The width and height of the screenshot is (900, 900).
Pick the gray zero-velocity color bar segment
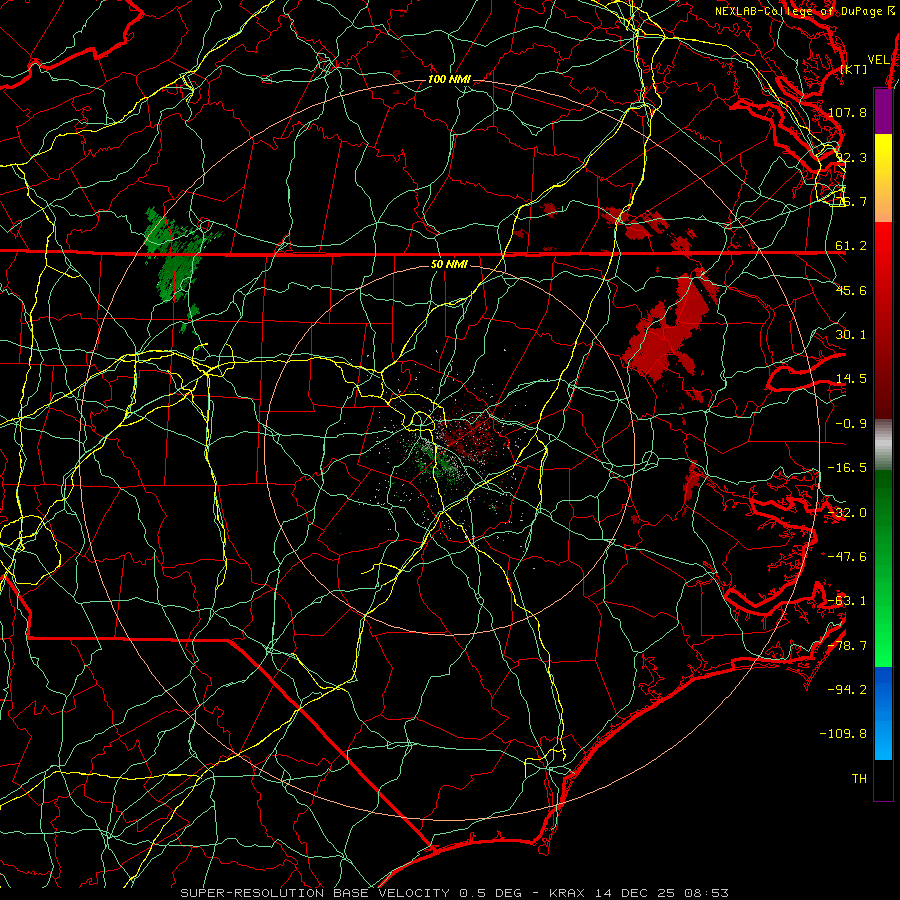[883, 445]
